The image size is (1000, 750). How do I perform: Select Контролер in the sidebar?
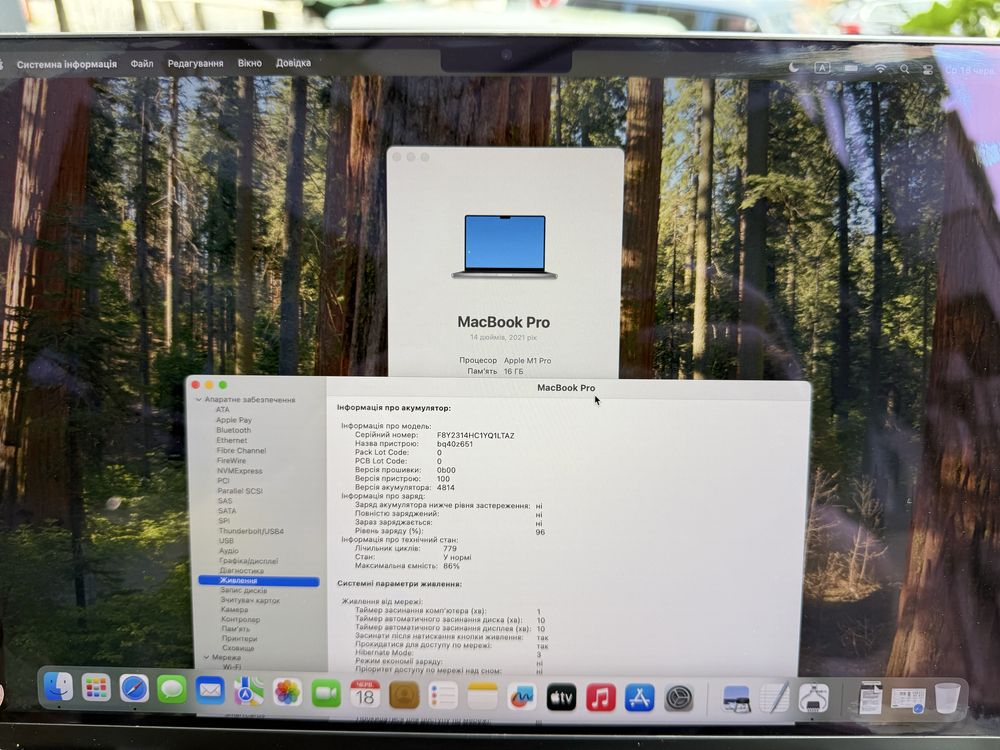click(x=240, y=619)
